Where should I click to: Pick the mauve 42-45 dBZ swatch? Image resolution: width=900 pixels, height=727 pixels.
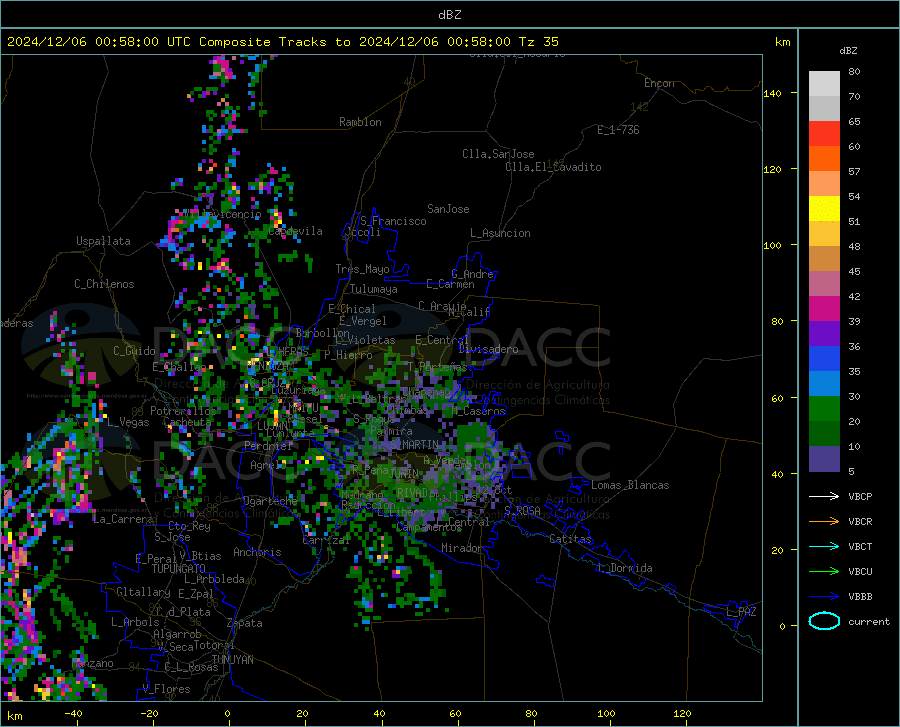[x=824, y=283]
